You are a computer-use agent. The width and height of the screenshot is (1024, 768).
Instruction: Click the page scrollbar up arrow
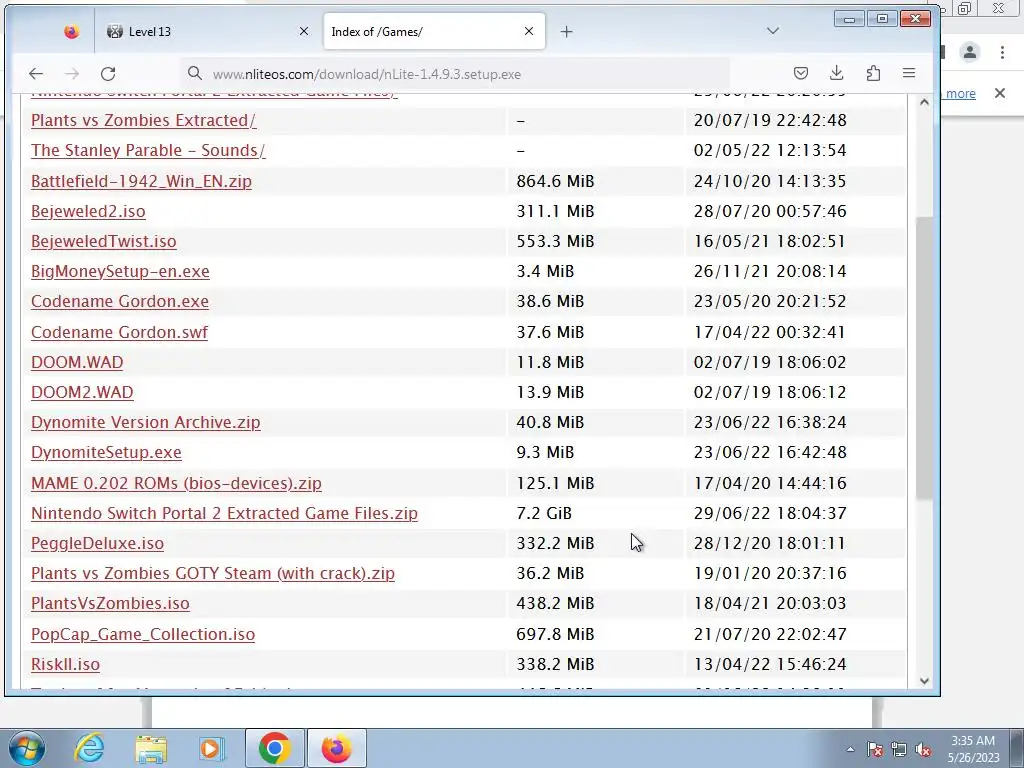click(924, 102)
